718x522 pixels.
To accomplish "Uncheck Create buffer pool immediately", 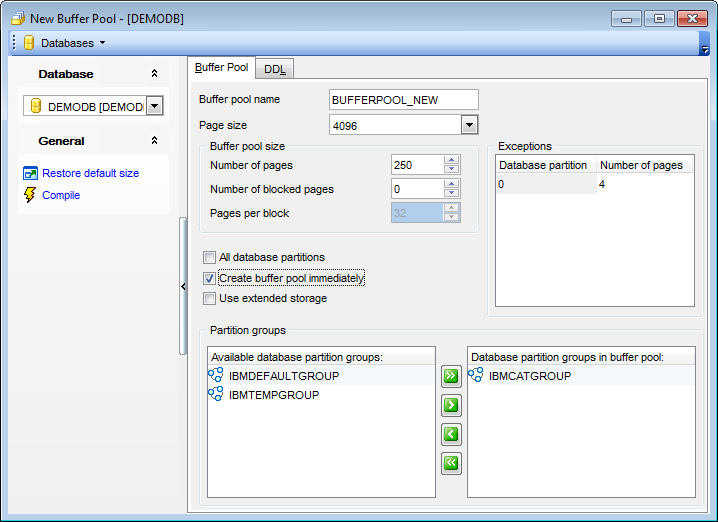I will tap(209, 278).
